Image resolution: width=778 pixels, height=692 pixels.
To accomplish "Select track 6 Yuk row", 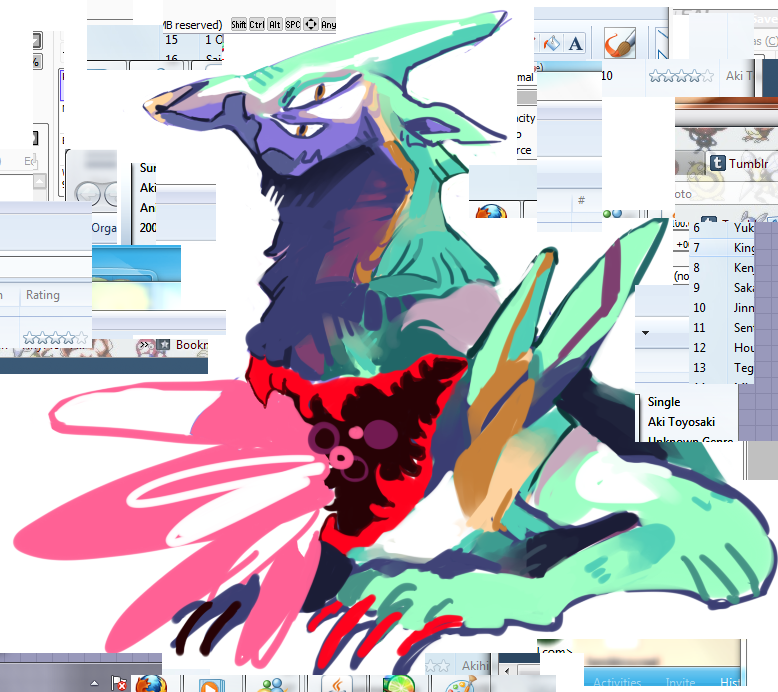I will point(722,228).
